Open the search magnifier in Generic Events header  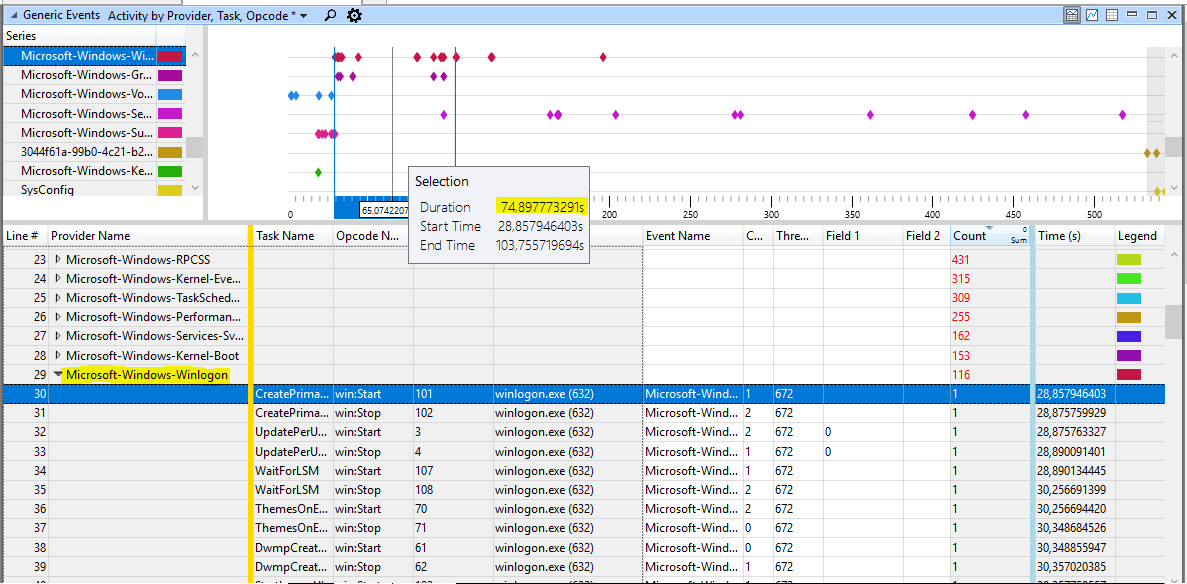pos(330,15)
